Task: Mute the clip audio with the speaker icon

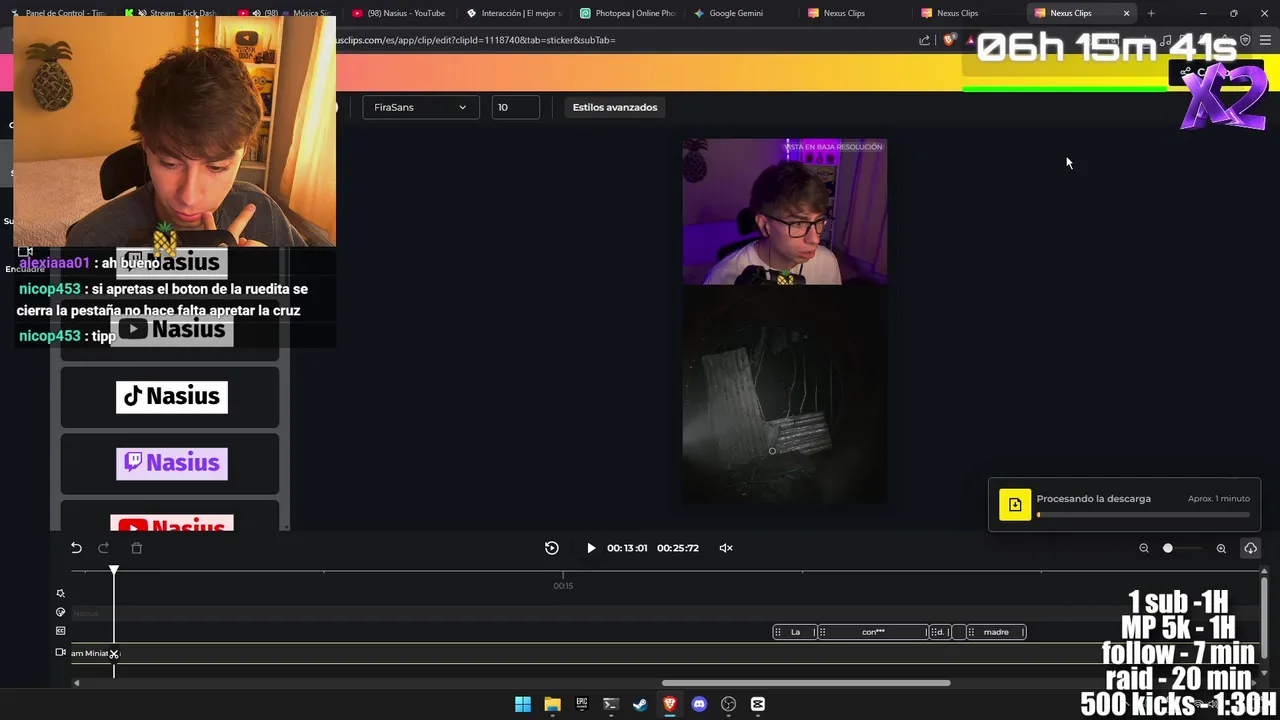Action: tap(726, 548)
